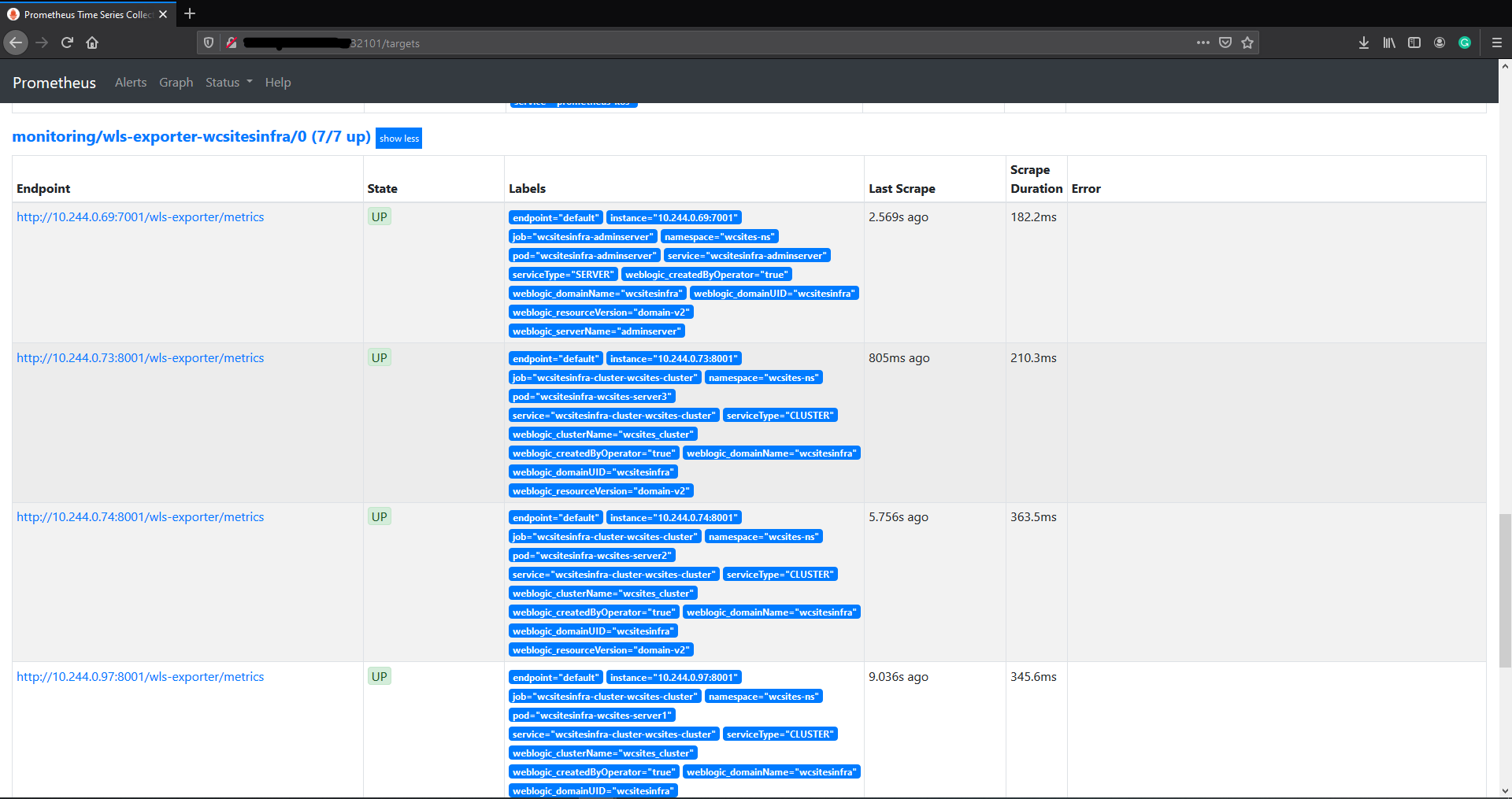The image size is (1512, 799).
Task: Open the Help page
Action: pos(278,83)
